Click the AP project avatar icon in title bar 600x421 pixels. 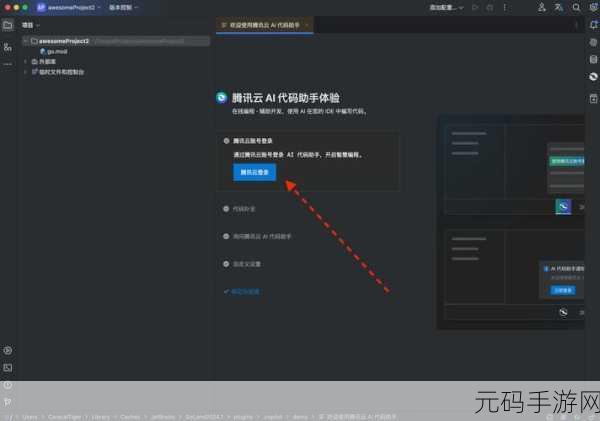click(x=41, y=7)
